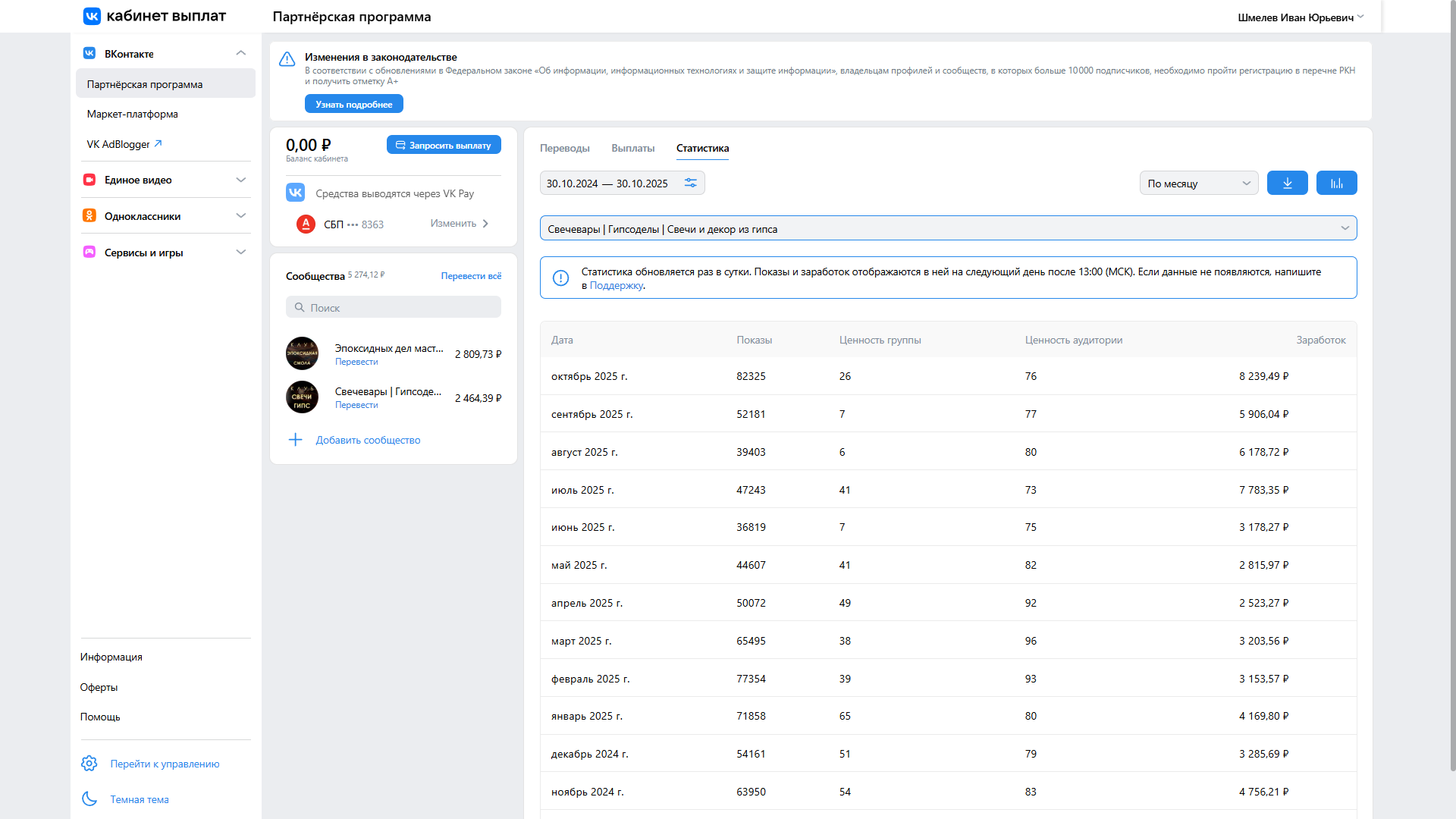The image size is (1456, 819).
Task: Open the community selector dropdown Свечевары
Action: click(948, 228)
